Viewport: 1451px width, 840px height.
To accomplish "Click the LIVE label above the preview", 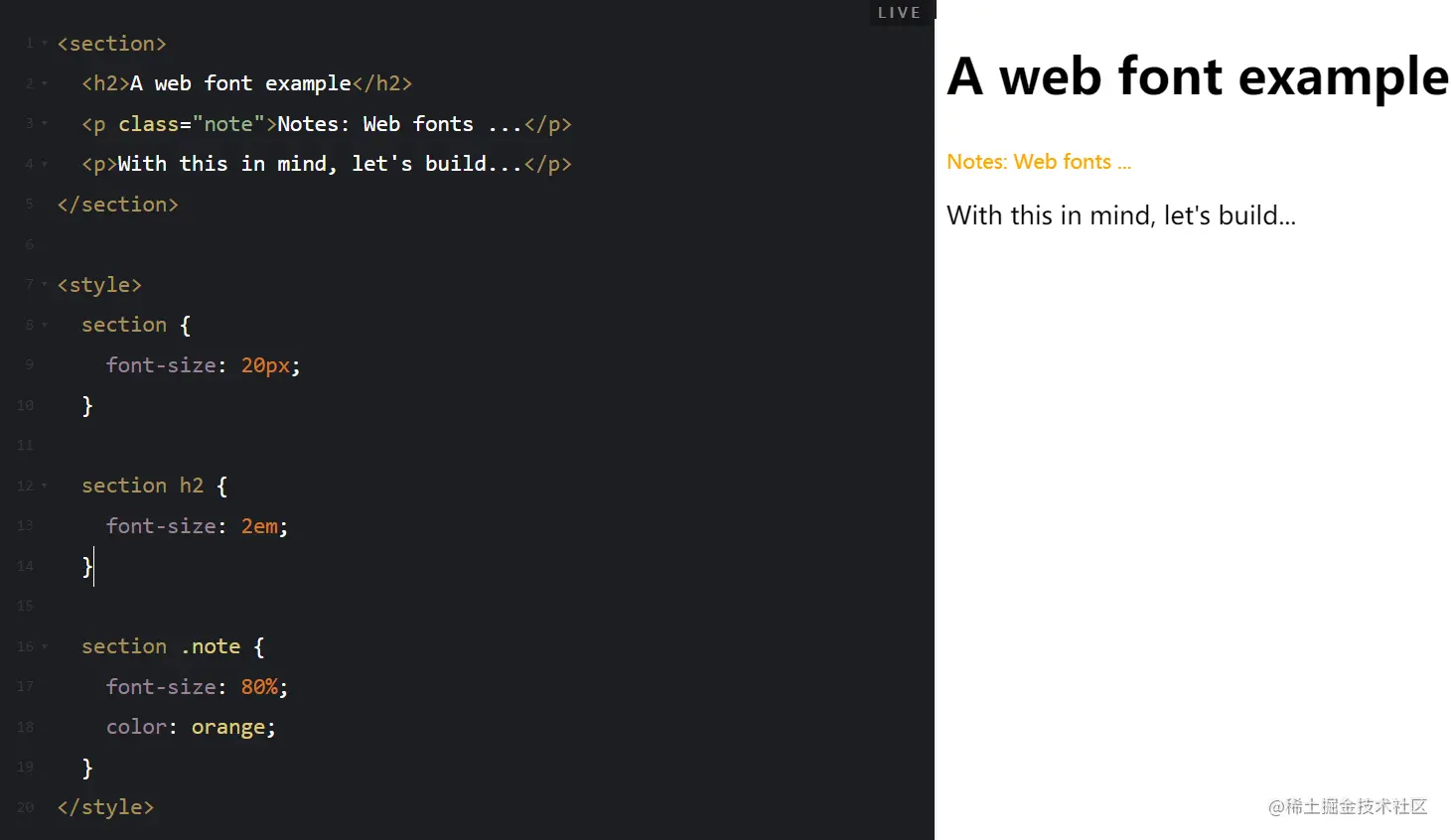I will tap(900, 13).
